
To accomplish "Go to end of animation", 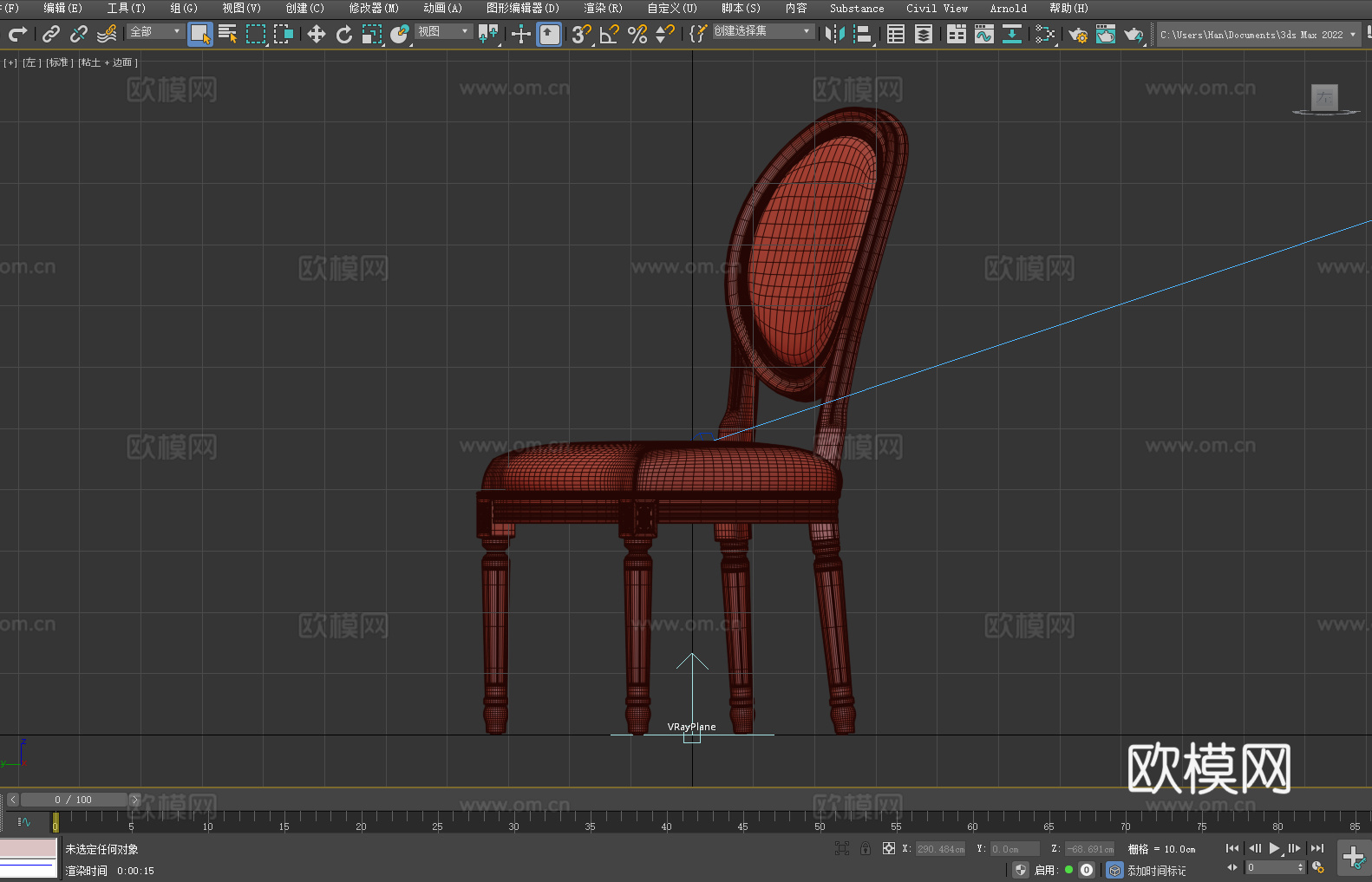I will pyautogui.click(x=1316, y=848).
